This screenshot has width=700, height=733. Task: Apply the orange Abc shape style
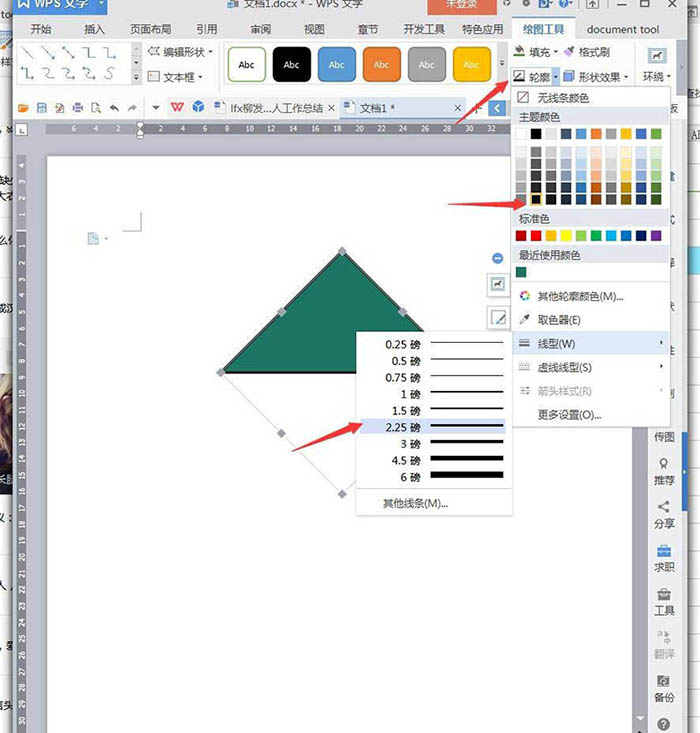pos(381,64)
